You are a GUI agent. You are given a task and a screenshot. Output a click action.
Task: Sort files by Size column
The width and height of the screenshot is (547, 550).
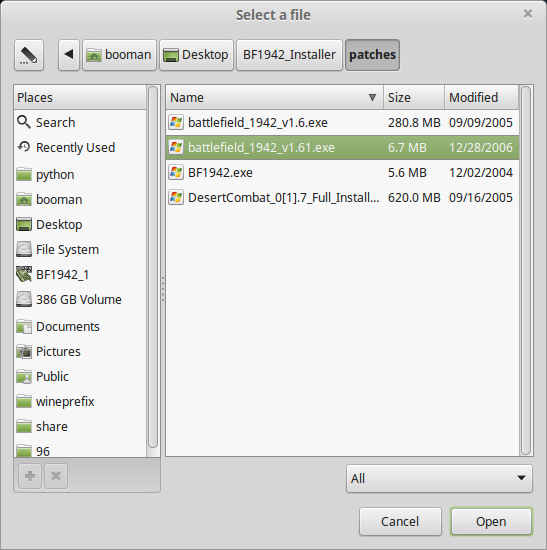click(414, 97)
